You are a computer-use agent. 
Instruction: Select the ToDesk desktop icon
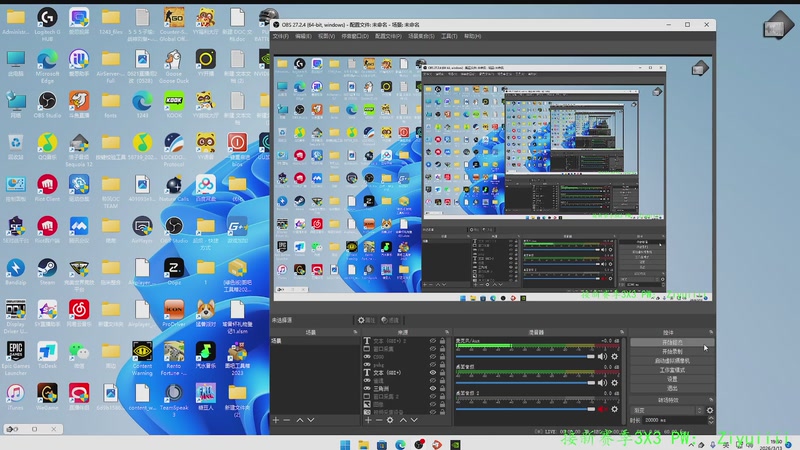(x=47, y=355)
